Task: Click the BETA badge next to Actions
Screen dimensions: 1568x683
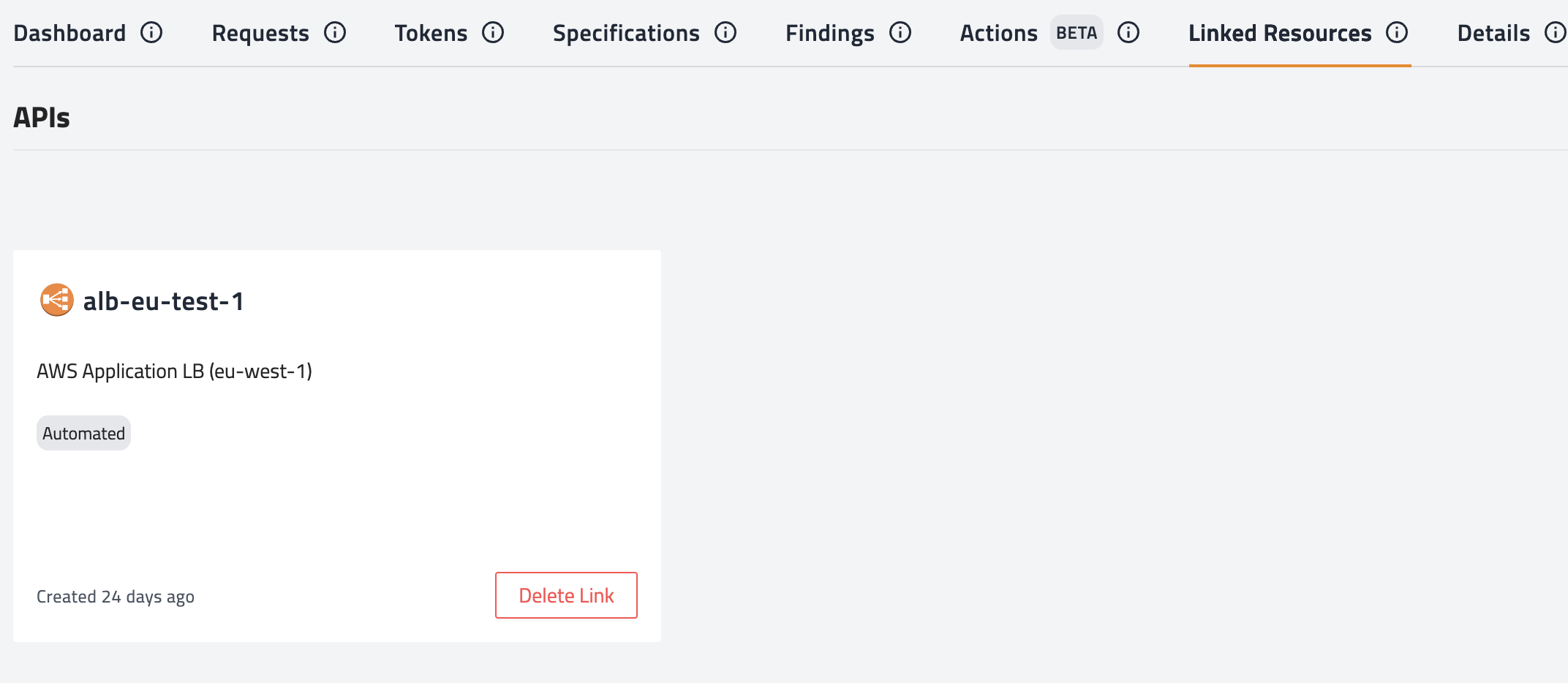Action: pyautogui.click(x=1077, y=33)
